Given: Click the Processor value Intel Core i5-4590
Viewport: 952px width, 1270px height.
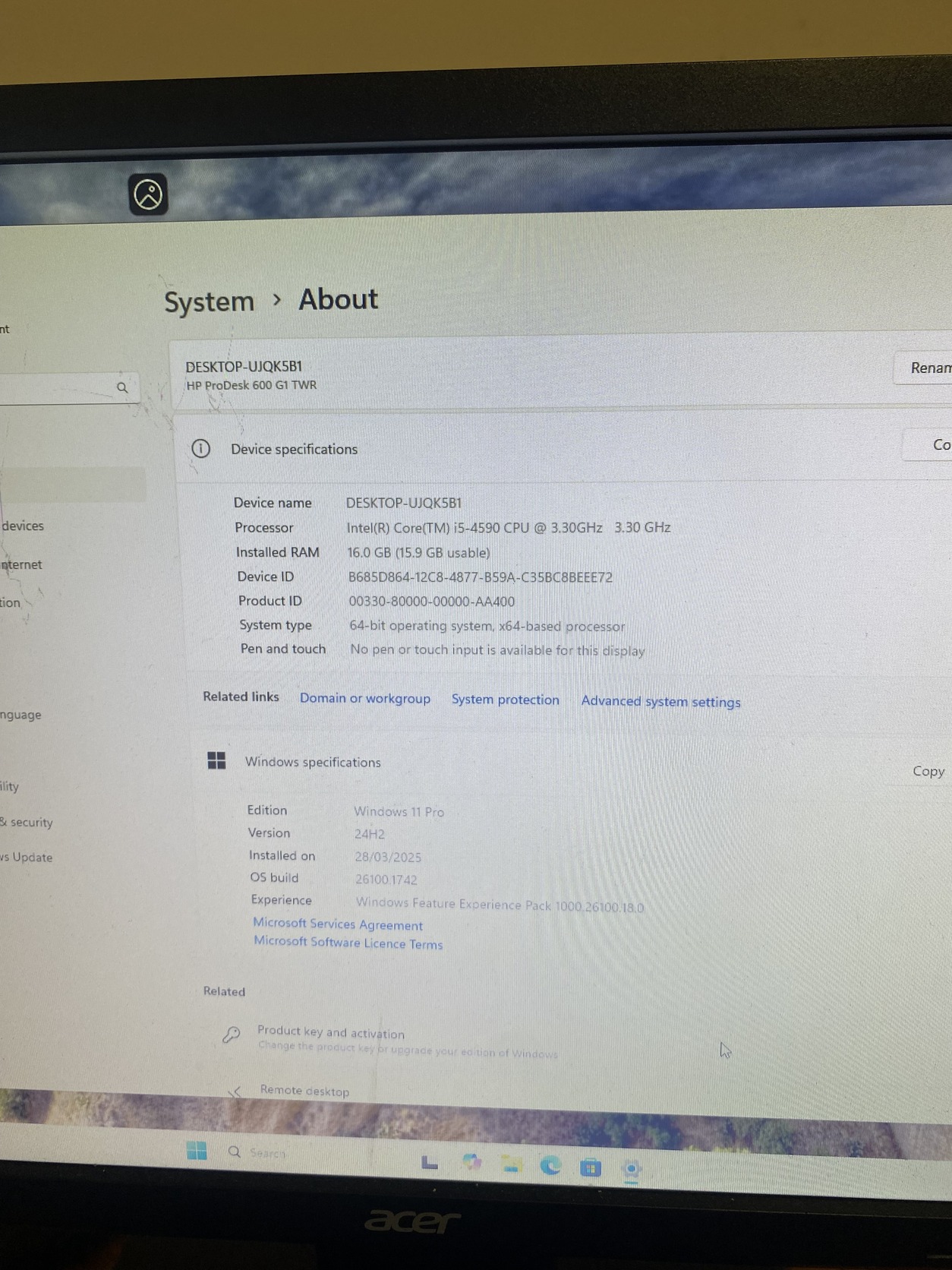Looking at the screenshot, I should [x=509, y=527].
